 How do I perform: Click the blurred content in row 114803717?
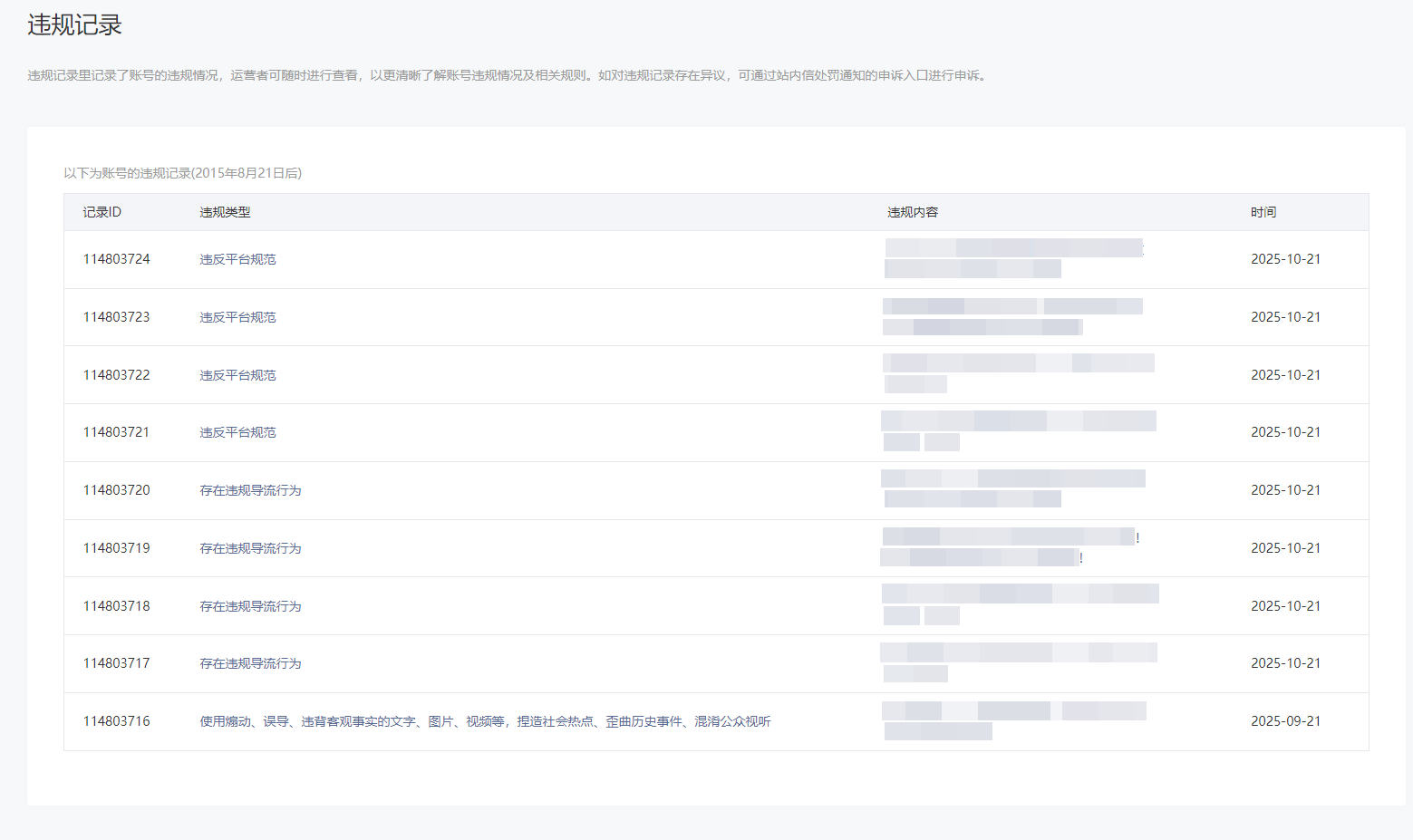[x=1018, y=662]
